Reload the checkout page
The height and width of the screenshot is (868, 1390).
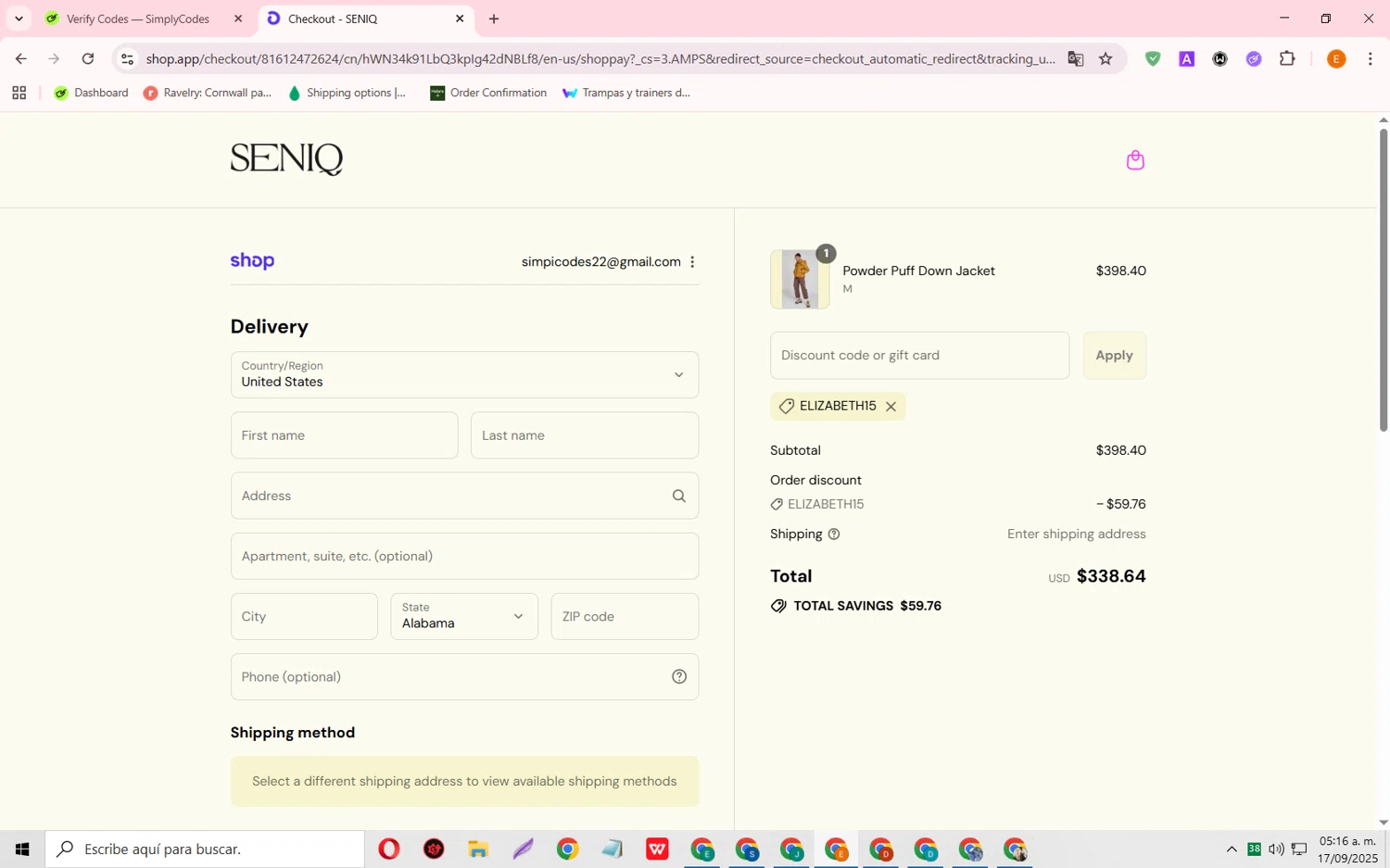(88, 58)
